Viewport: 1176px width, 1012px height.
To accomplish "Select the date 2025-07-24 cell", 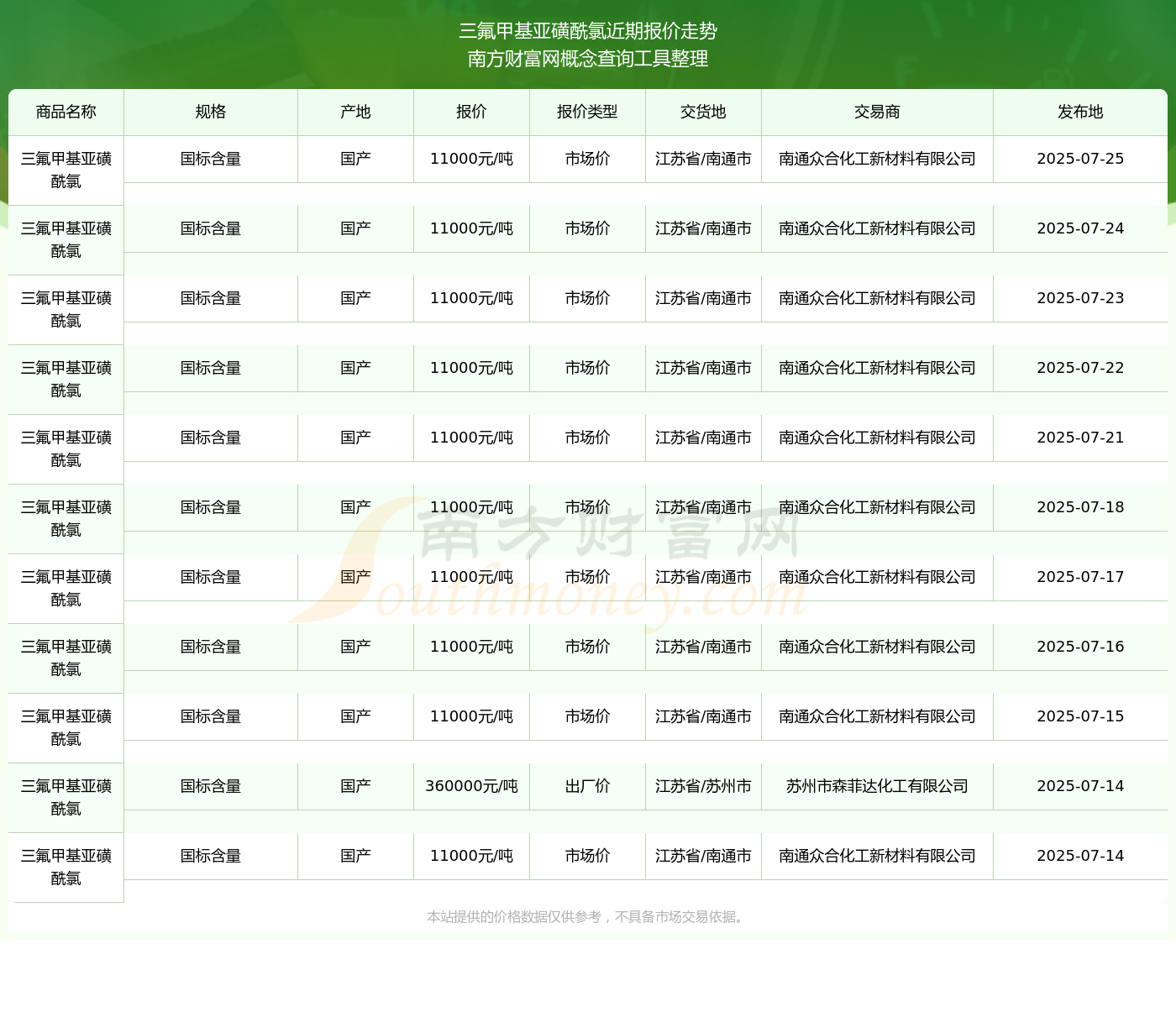I will [x=1081, y=228].
